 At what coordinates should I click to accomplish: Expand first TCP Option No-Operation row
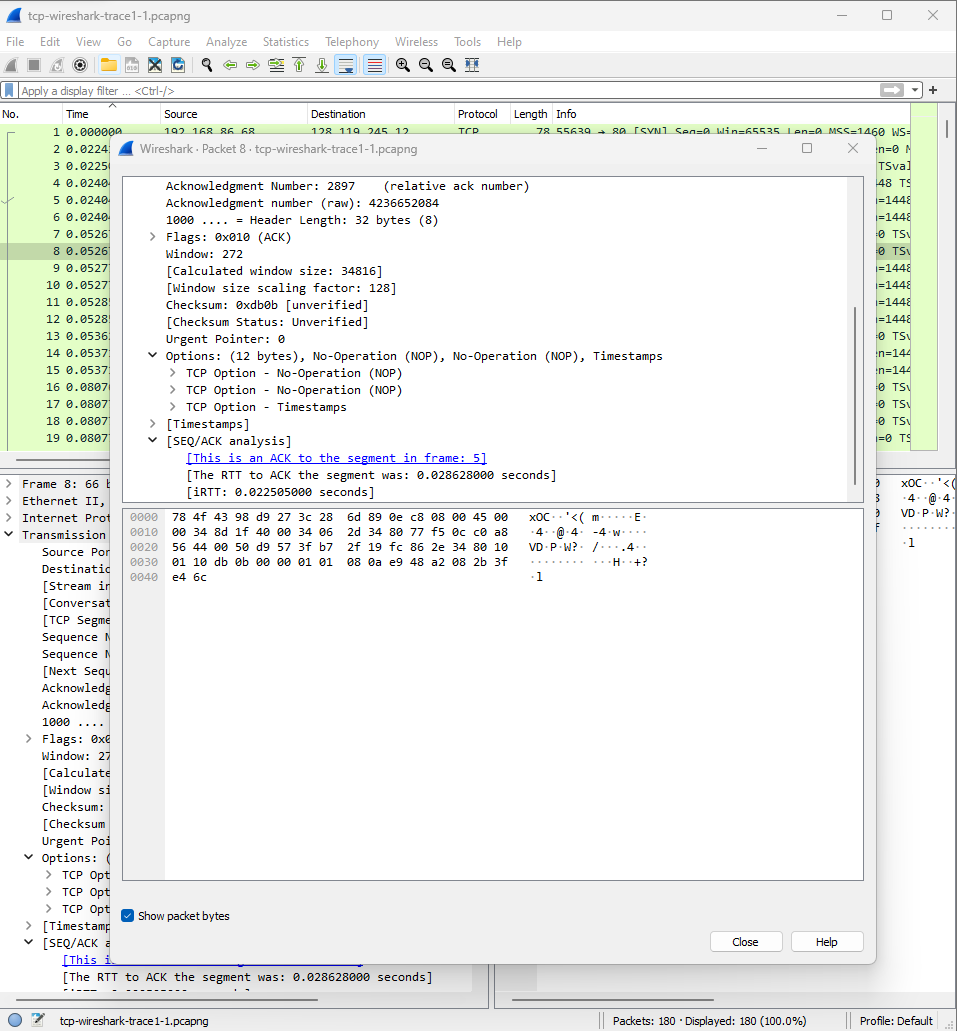(172, 373)
